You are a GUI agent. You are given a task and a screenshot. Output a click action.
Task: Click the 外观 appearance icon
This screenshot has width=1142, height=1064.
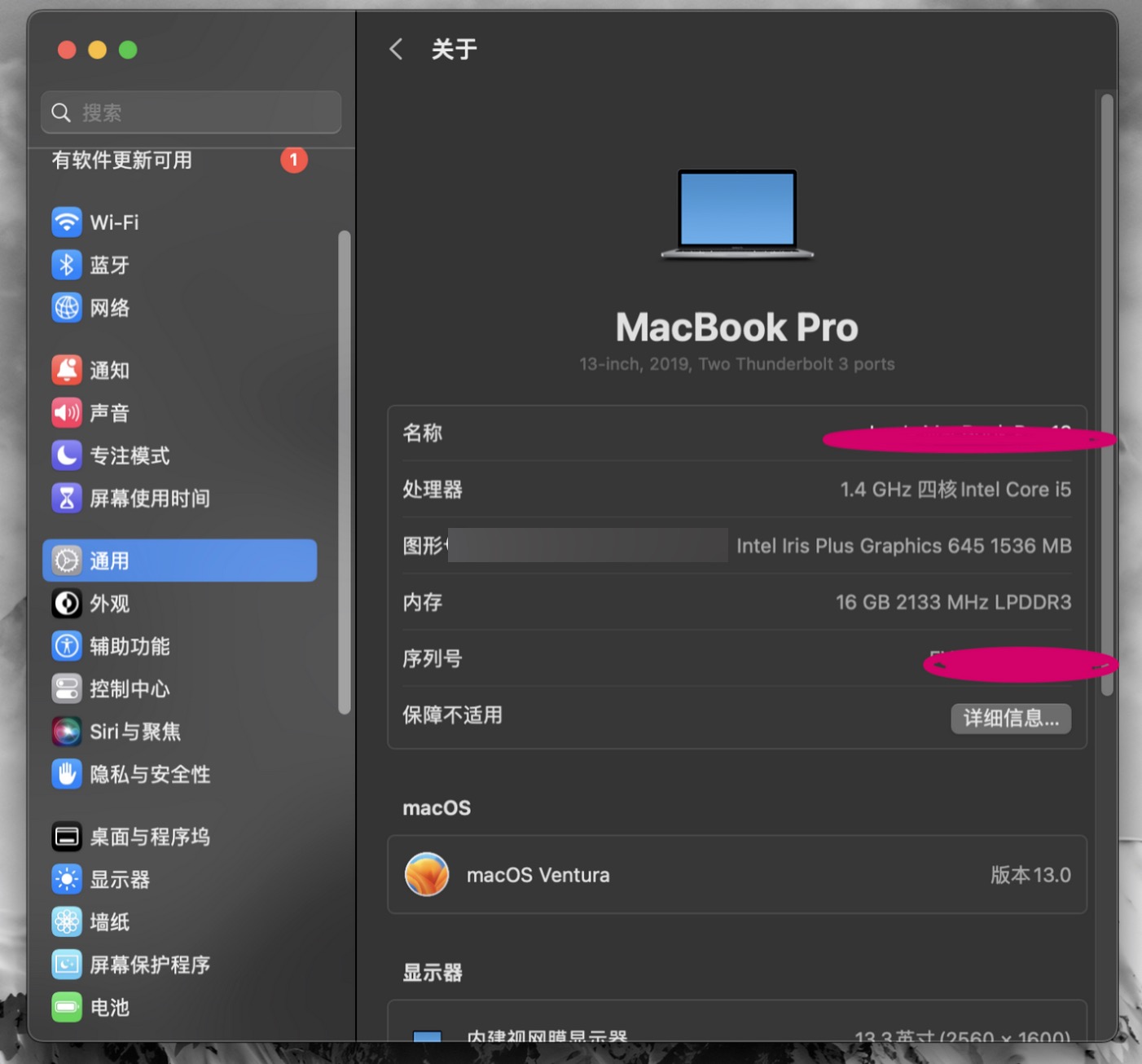[x=67, y=603]
